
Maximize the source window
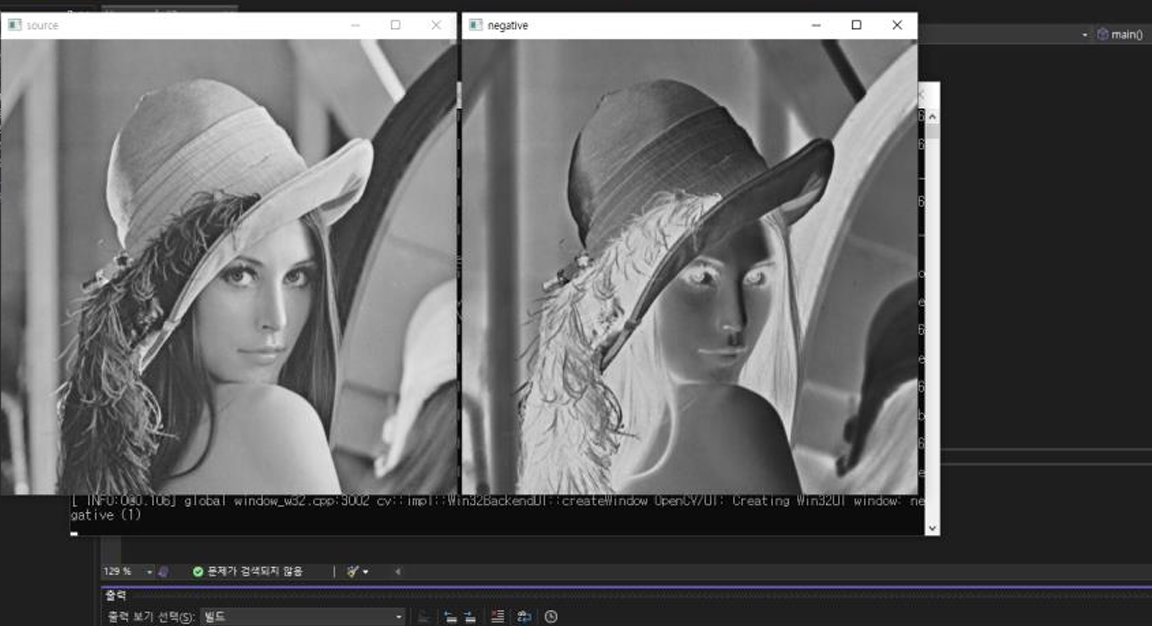pos(395,25)
